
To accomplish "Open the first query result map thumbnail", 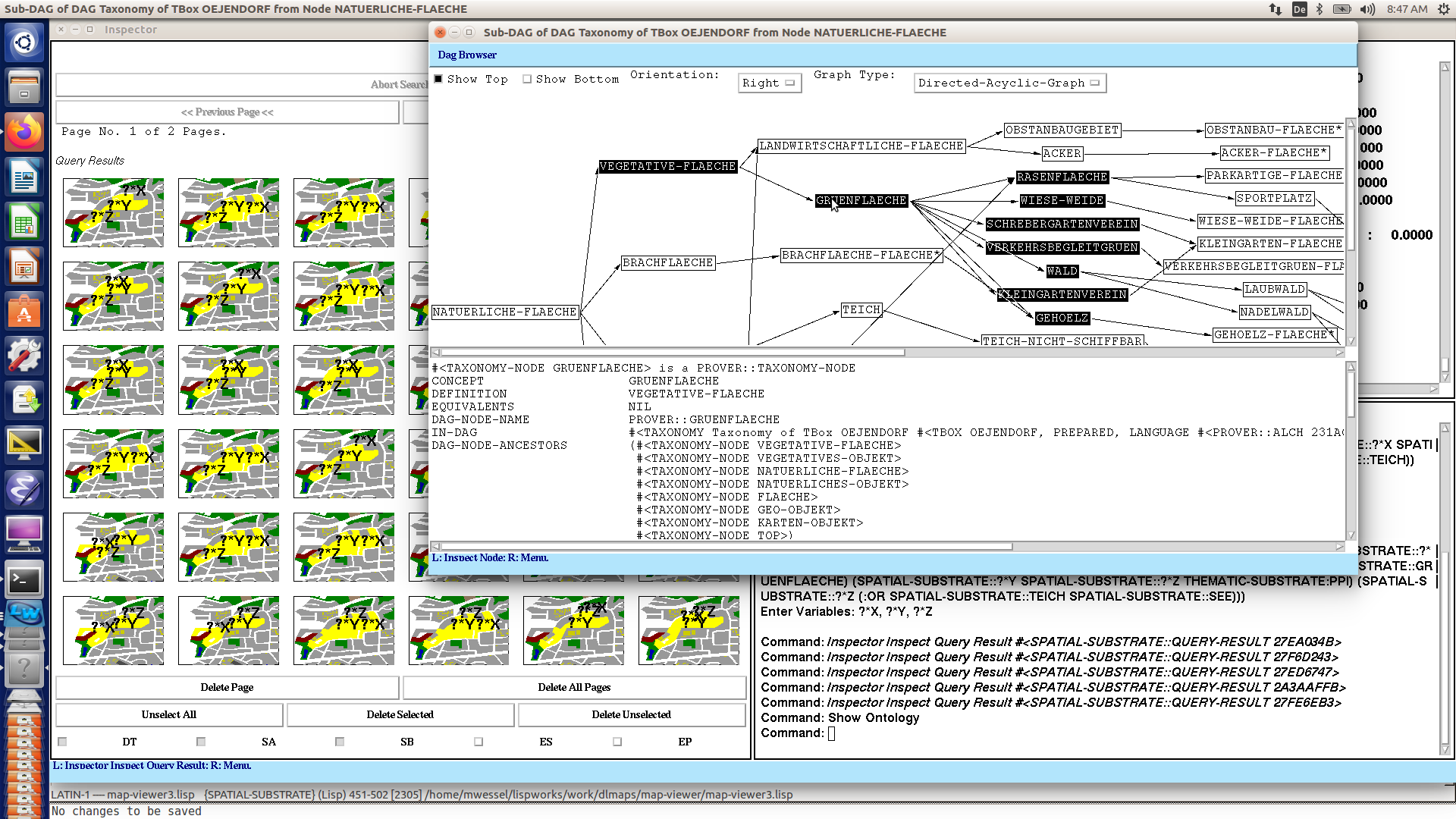I will [x=113, y=212].
